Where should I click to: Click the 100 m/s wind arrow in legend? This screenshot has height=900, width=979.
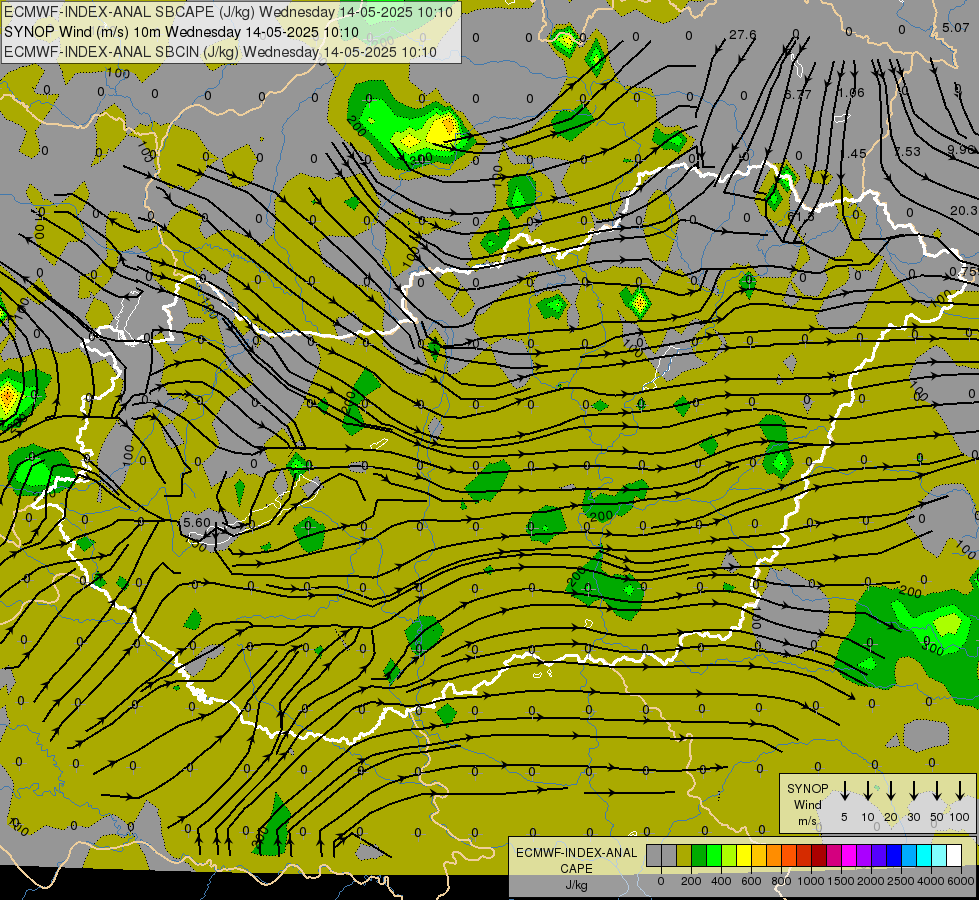click(960, 790)
